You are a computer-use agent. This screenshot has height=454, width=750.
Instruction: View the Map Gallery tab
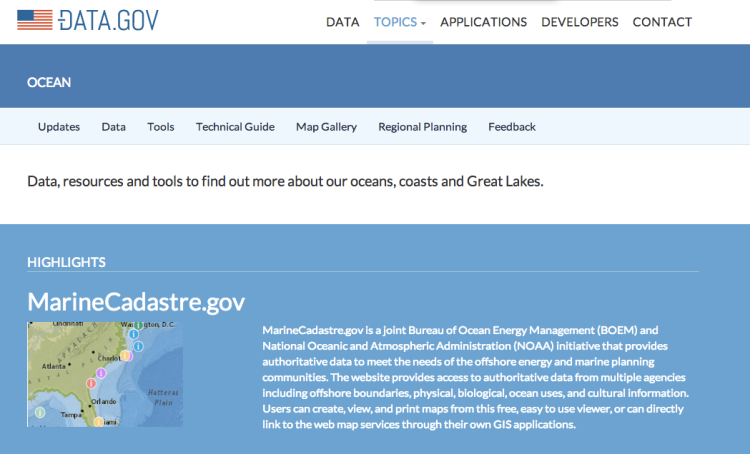(x=326, y=127)
